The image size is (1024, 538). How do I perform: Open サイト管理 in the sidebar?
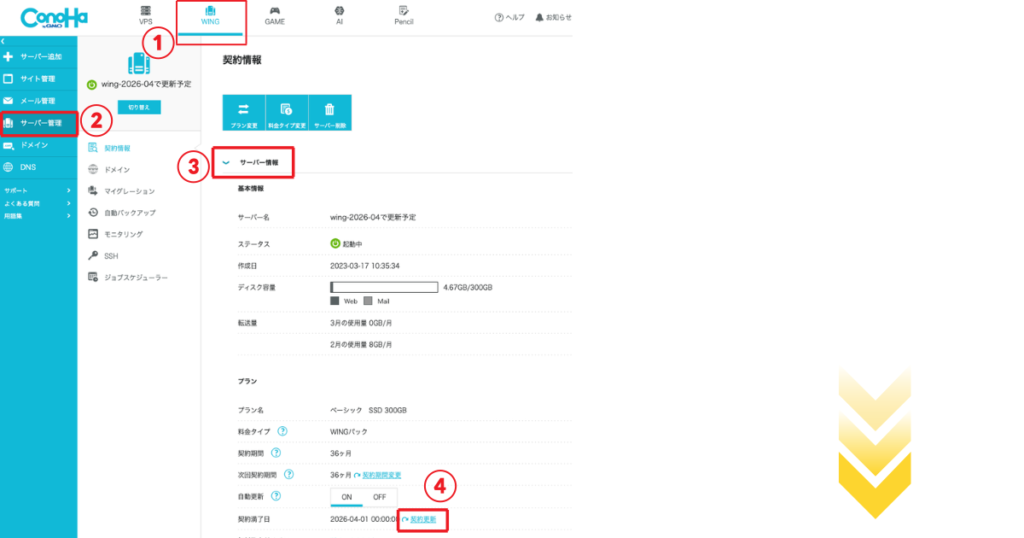coord(39,79)
